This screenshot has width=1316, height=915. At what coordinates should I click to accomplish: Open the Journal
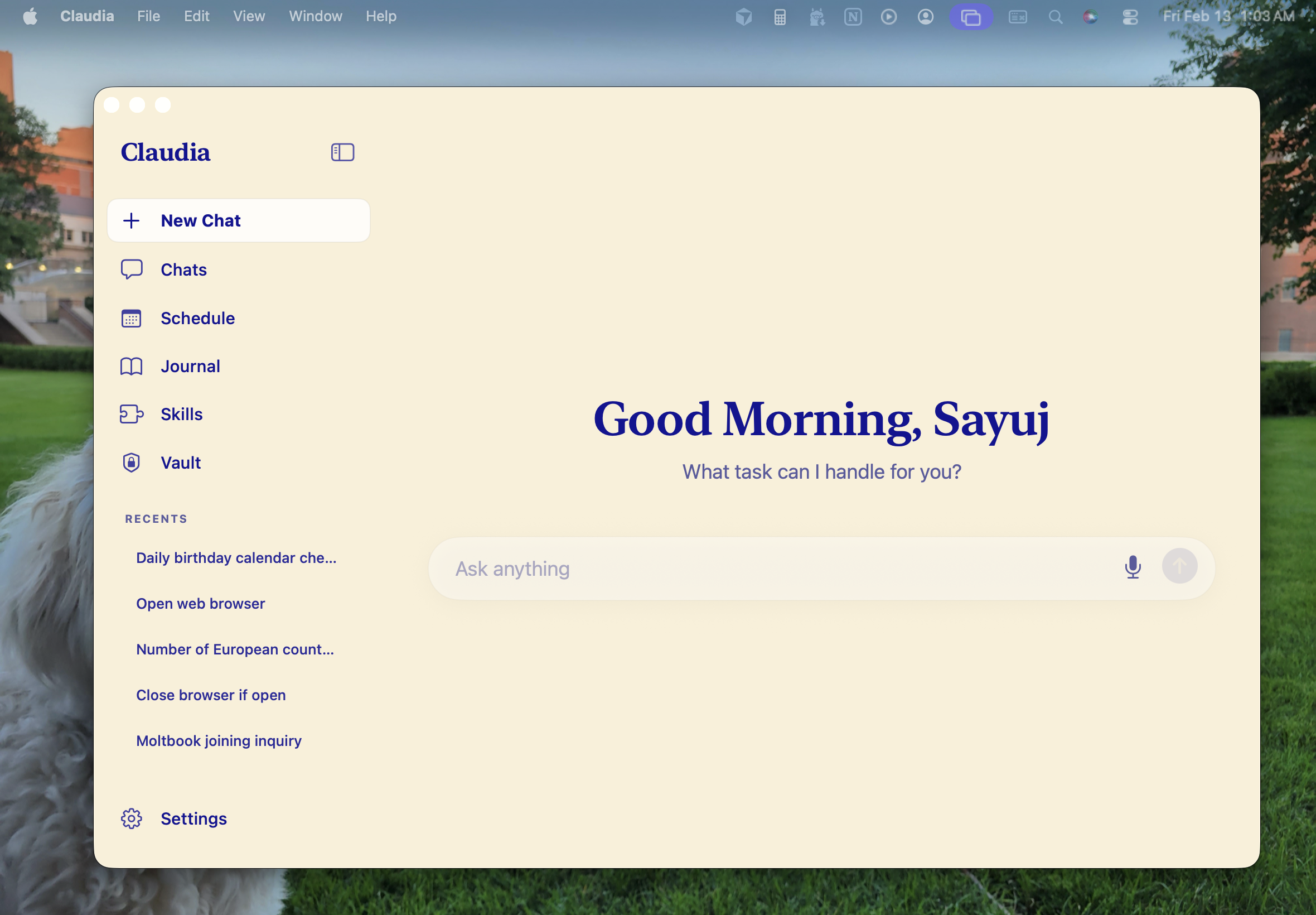[190, 366]
